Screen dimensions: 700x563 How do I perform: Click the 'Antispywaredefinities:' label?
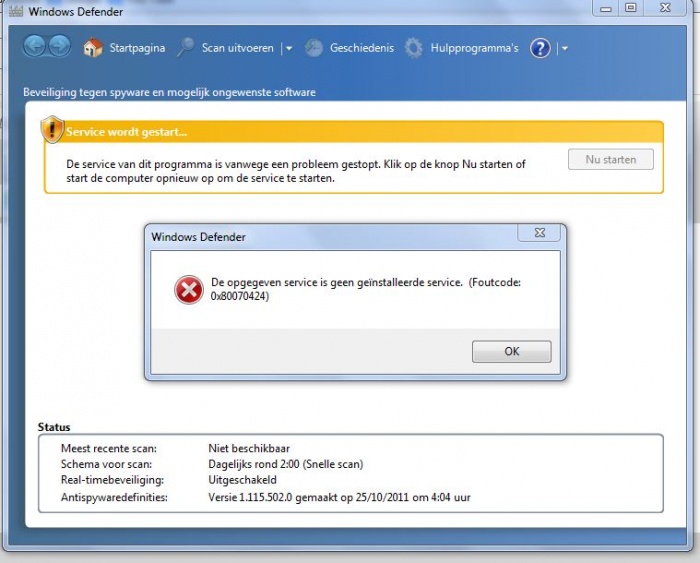click(114, 497)
